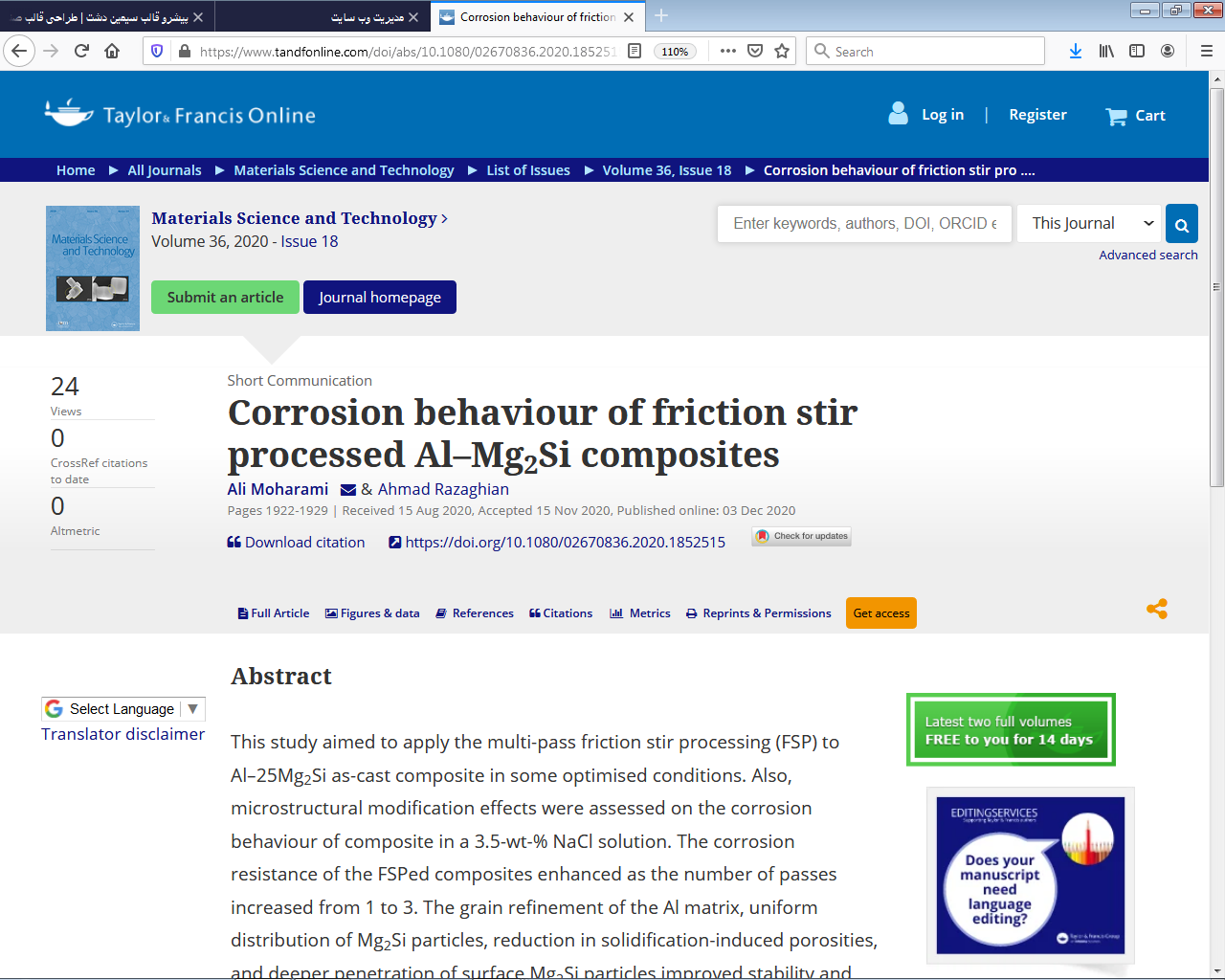Click the Log in text link

coord(943,115)
